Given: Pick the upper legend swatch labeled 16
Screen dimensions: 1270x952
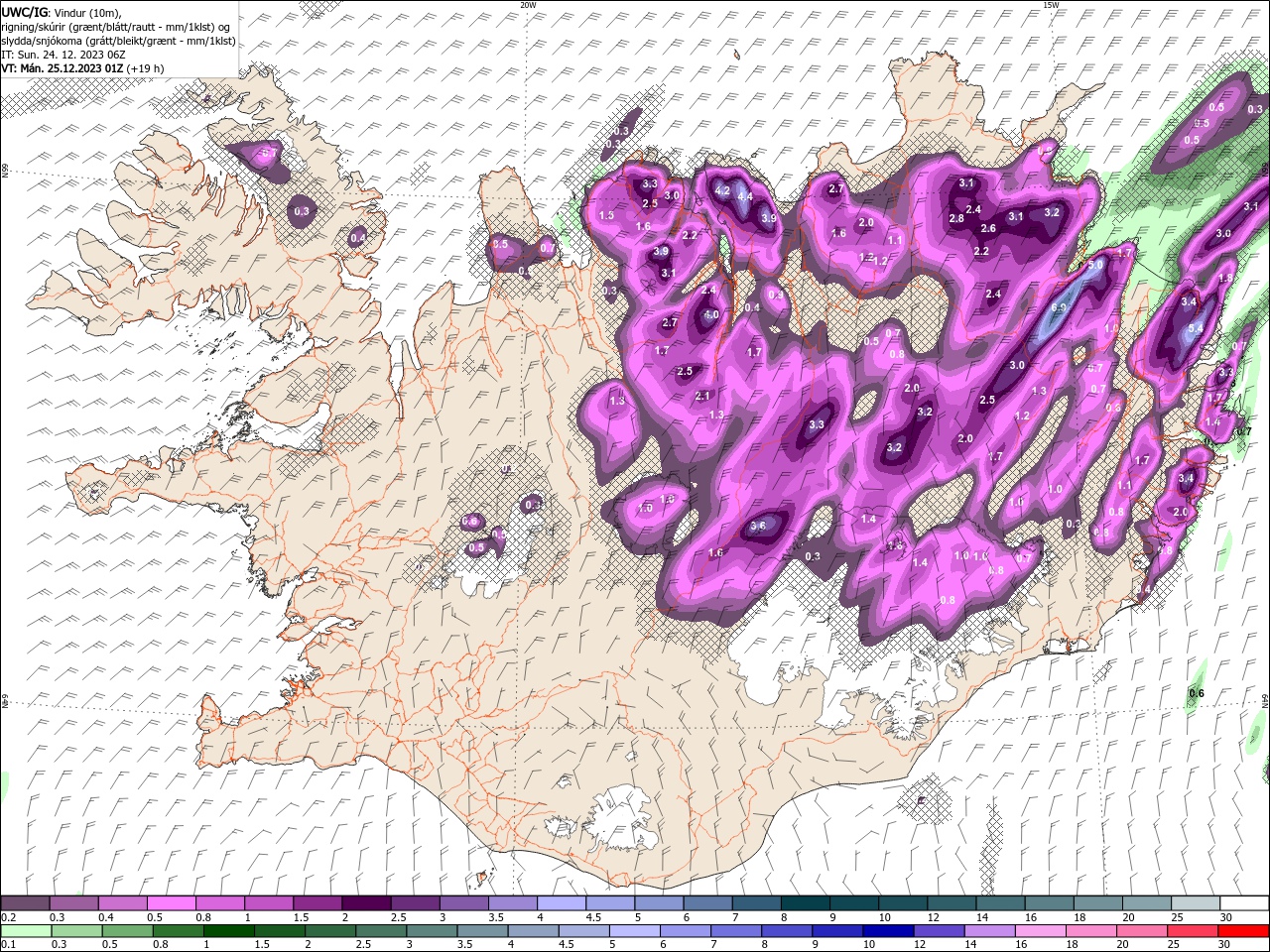Looking at the screenshot, I should point(1050,903).
